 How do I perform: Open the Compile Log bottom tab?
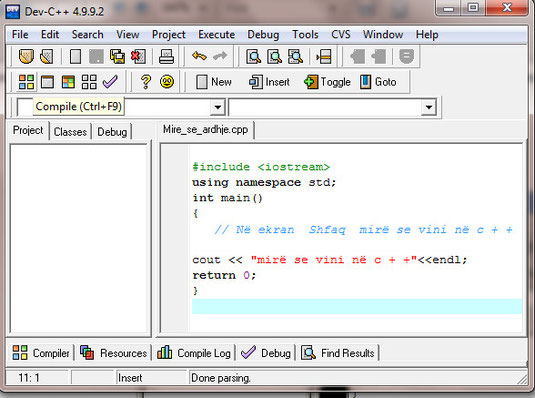(x=194, y=353)
